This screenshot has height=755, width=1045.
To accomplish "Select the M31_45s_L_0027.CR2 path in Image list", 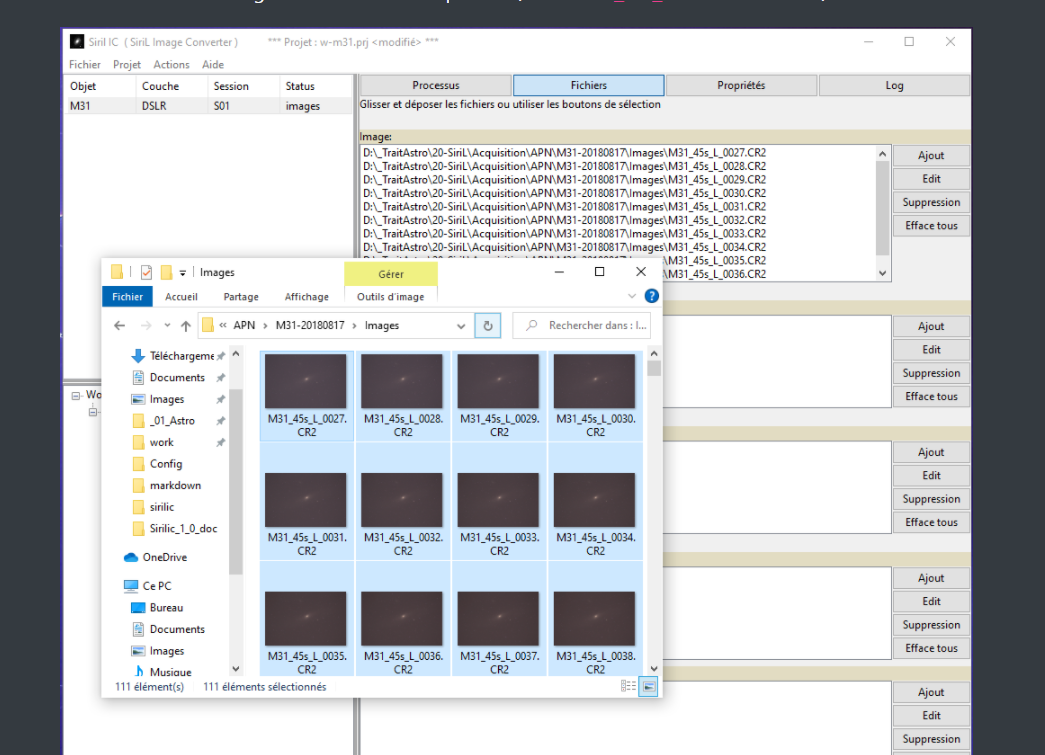I will (x=564, y=153).
